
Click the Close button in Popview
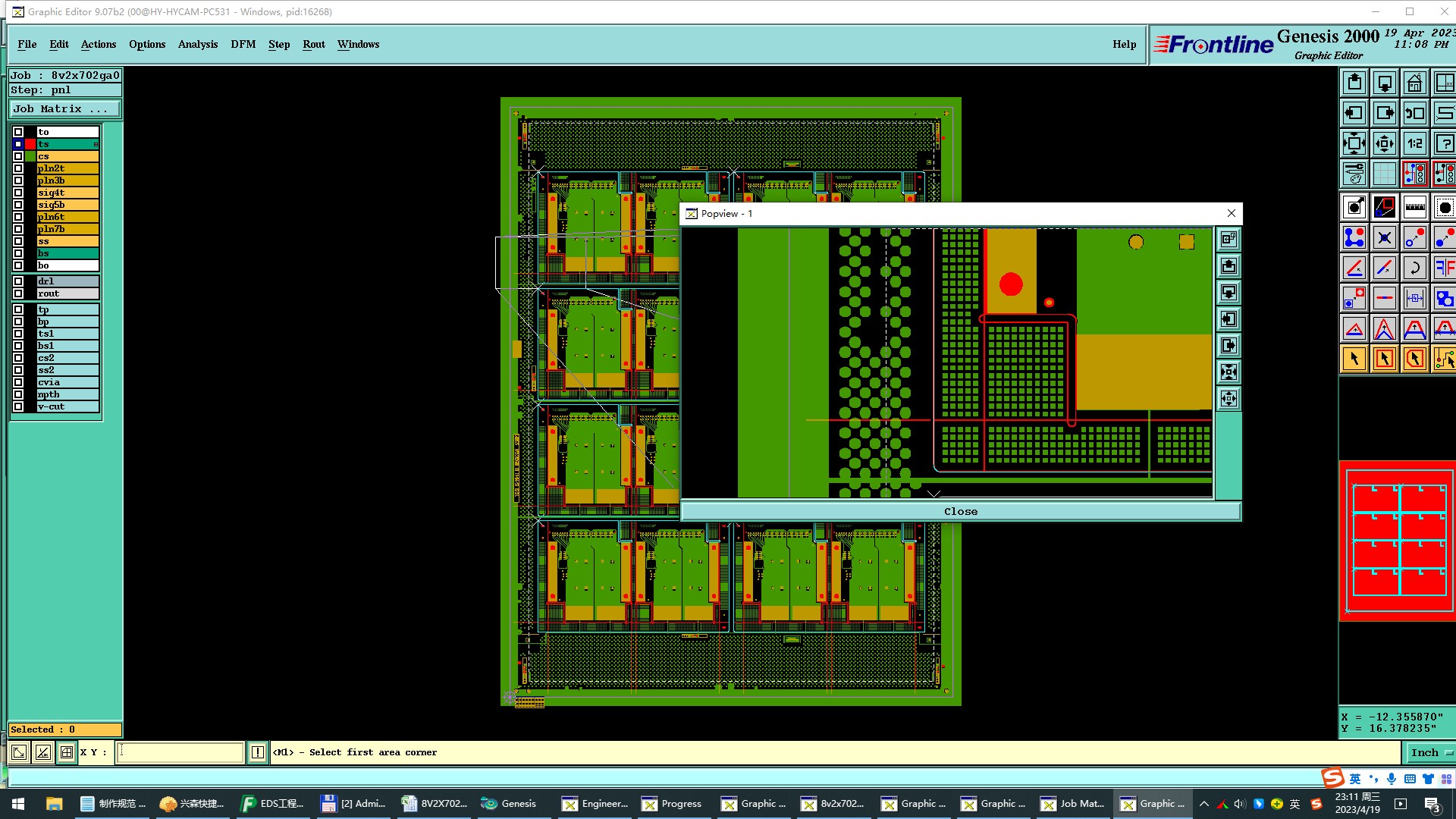[960, 511]
